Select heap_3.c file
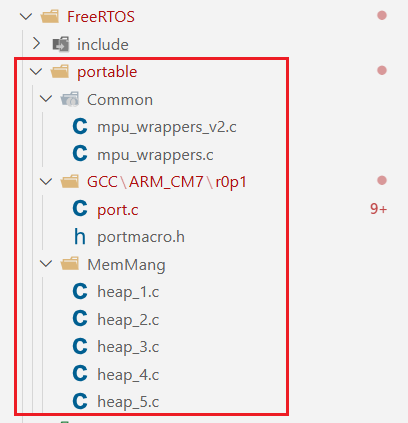 pos(128,347)
